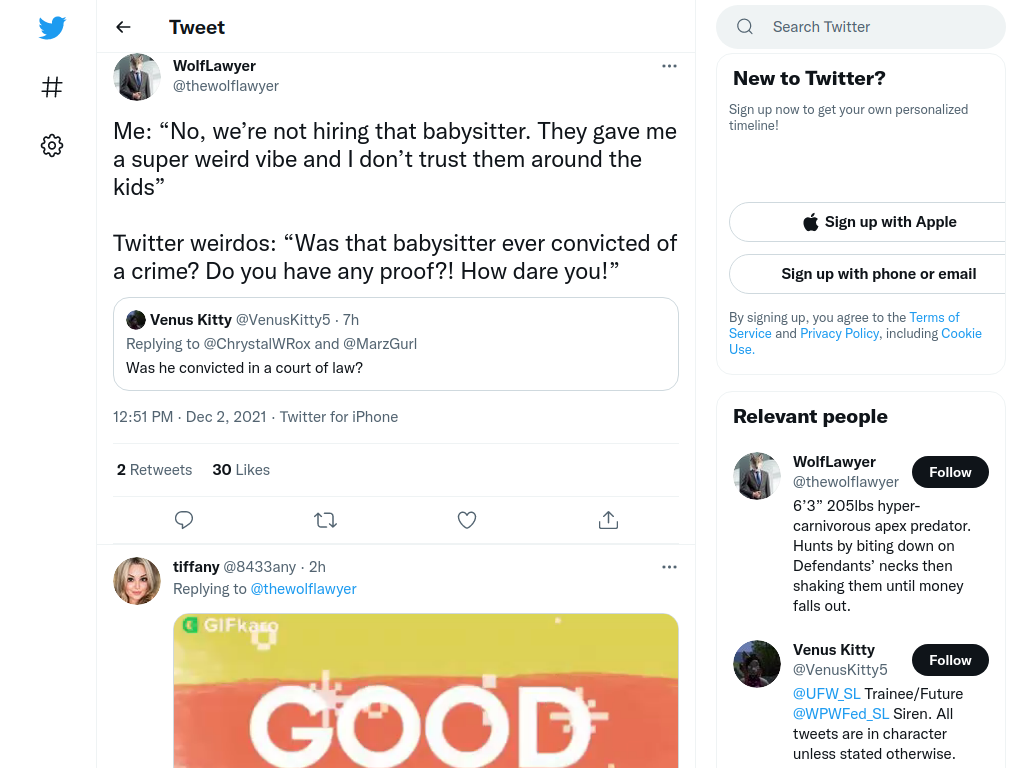This screenshot has height=768, width=1024.
Task: Click the Twitter bird logo
Action: [52, 27]
